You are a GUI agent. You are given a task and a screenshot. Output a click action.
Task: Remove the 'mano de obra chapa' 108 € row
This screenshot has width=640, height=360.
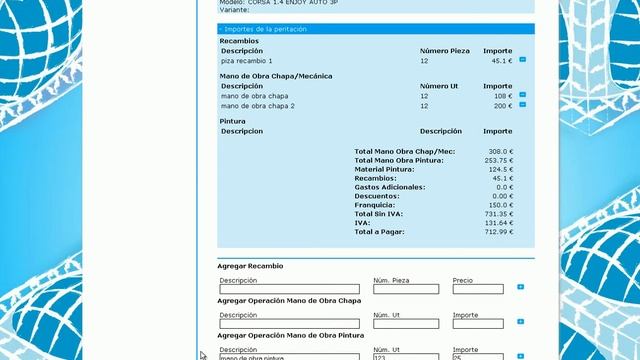pos(522,95)
